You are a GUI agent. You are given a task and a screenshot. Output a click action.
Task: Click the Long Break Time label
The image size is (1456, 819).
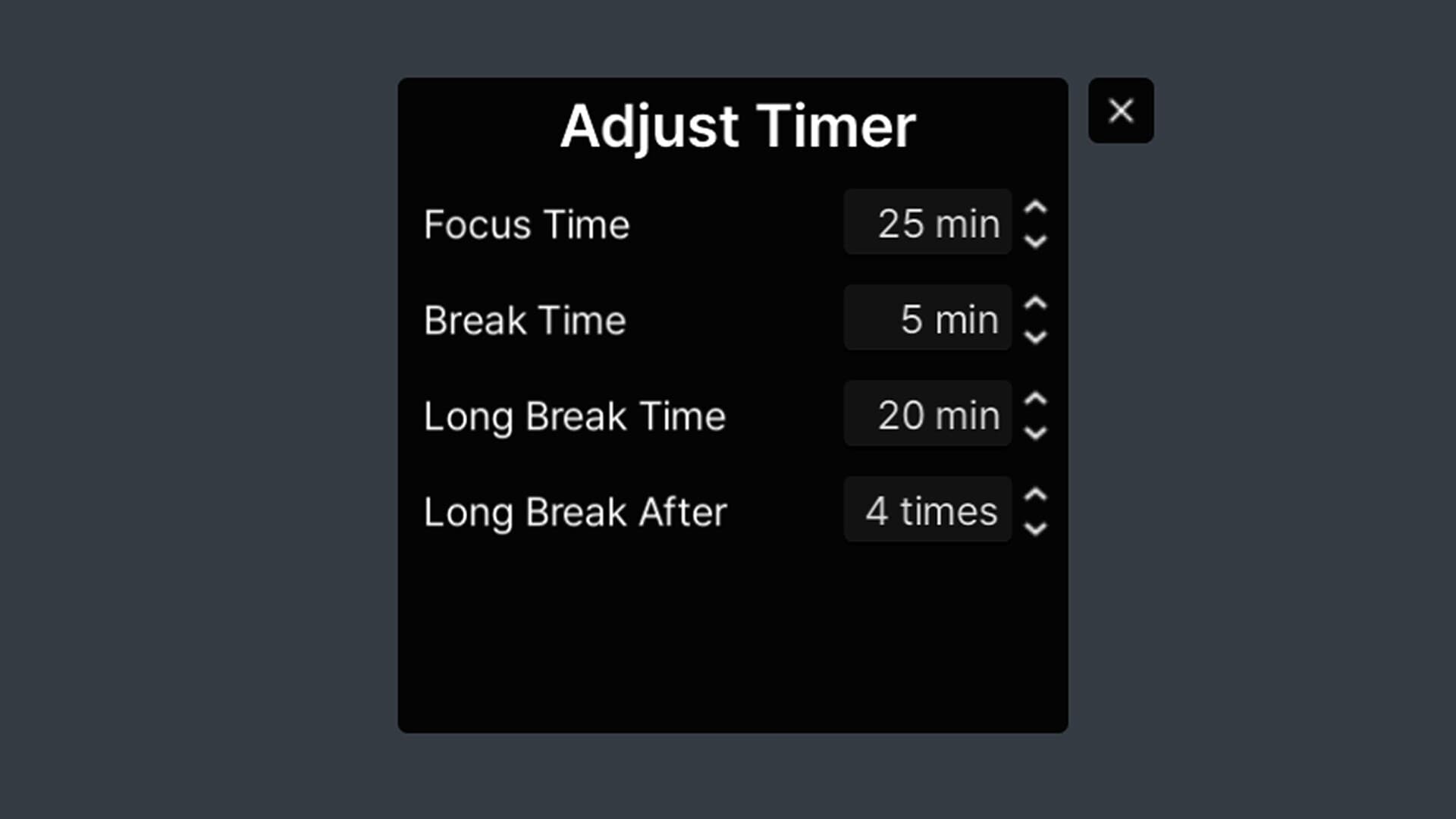pos(574,416)
